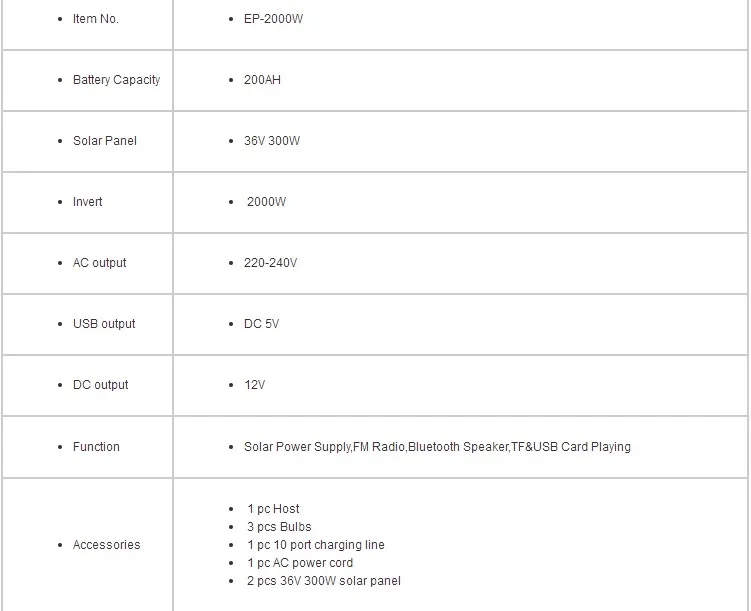Click the "USB output" label

(104, 324)
